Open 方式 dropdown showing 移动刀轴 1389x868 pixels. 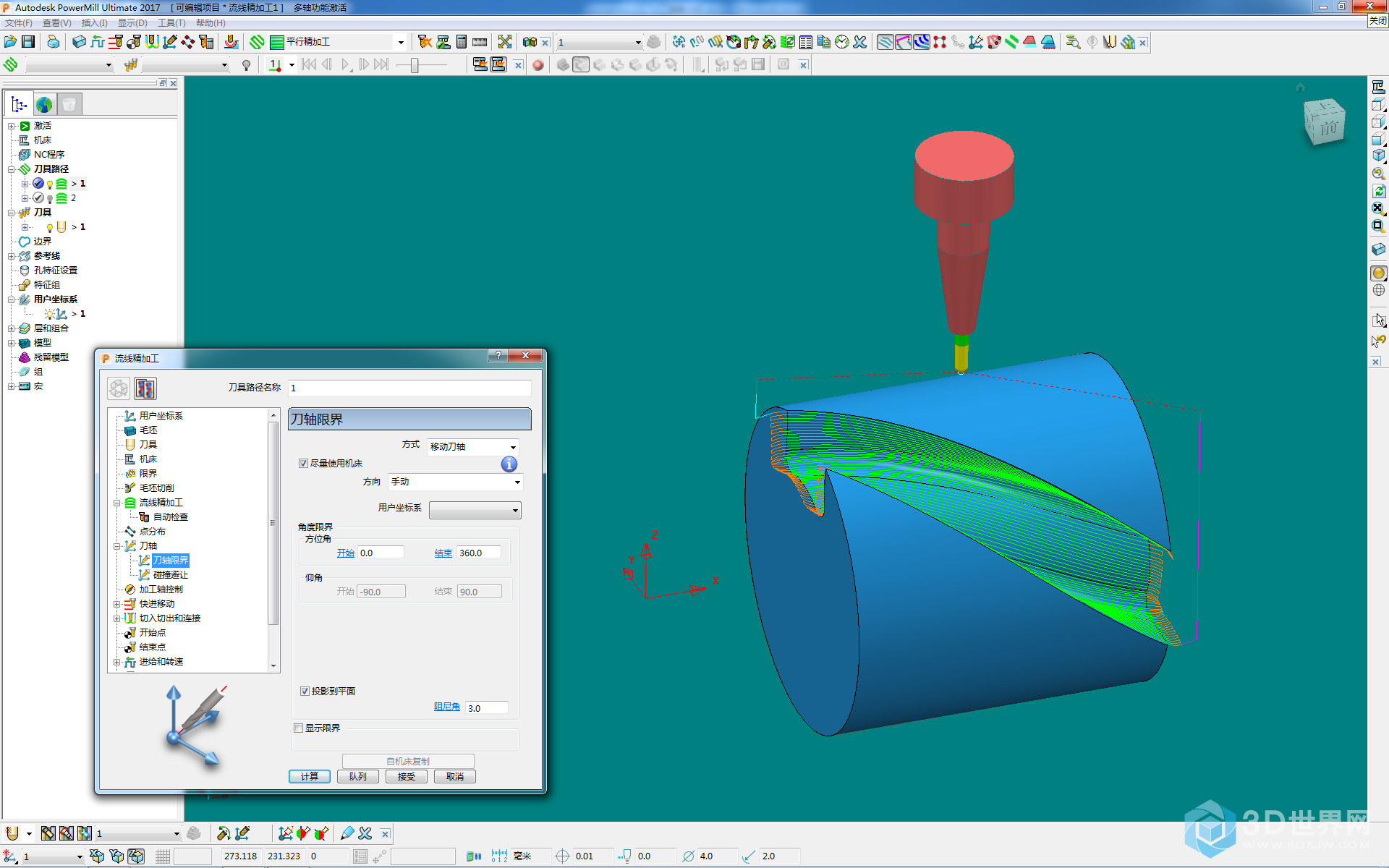pos(473,447)
